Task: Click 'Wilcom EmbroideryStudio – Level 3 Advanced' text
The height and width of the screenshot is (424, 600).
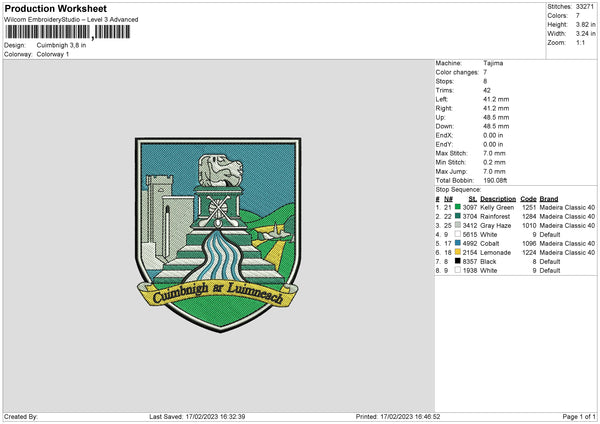Action: [x=71, y=20]
